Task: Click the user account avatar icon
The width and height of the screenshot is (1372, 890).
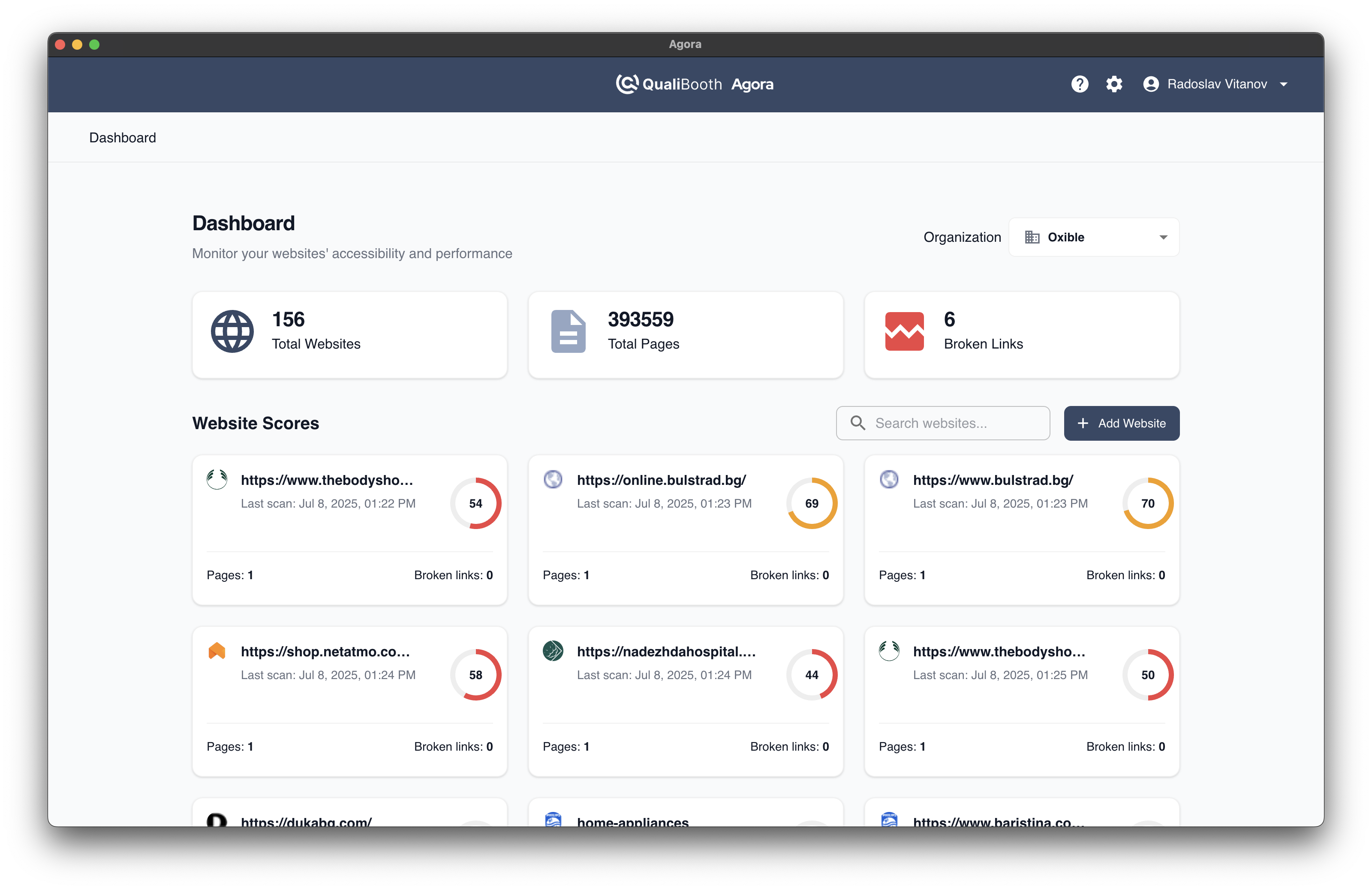Action: click(x=1151, y=84)
